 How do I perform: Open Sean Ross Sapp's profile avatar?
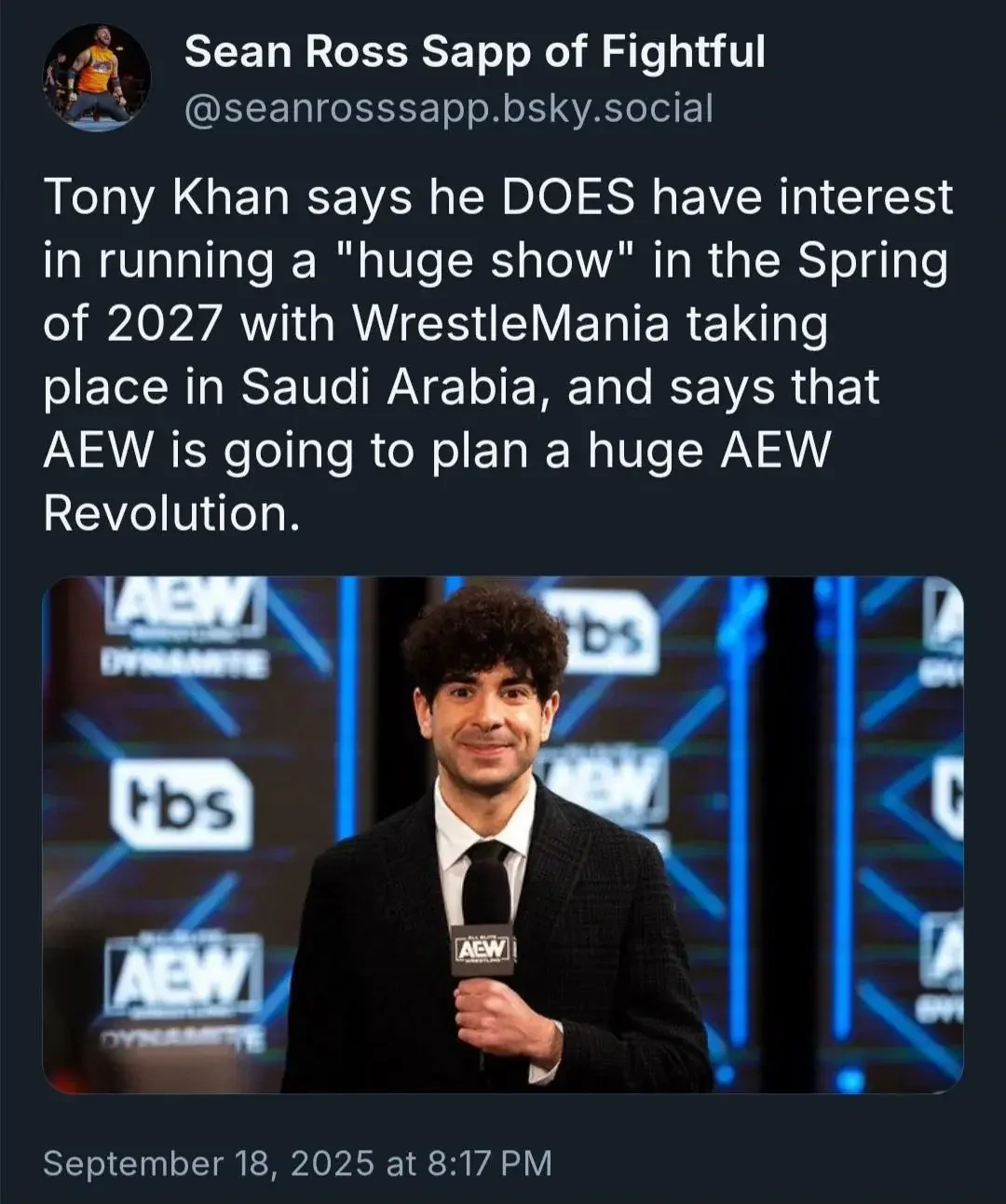click(x=96, y=79)
